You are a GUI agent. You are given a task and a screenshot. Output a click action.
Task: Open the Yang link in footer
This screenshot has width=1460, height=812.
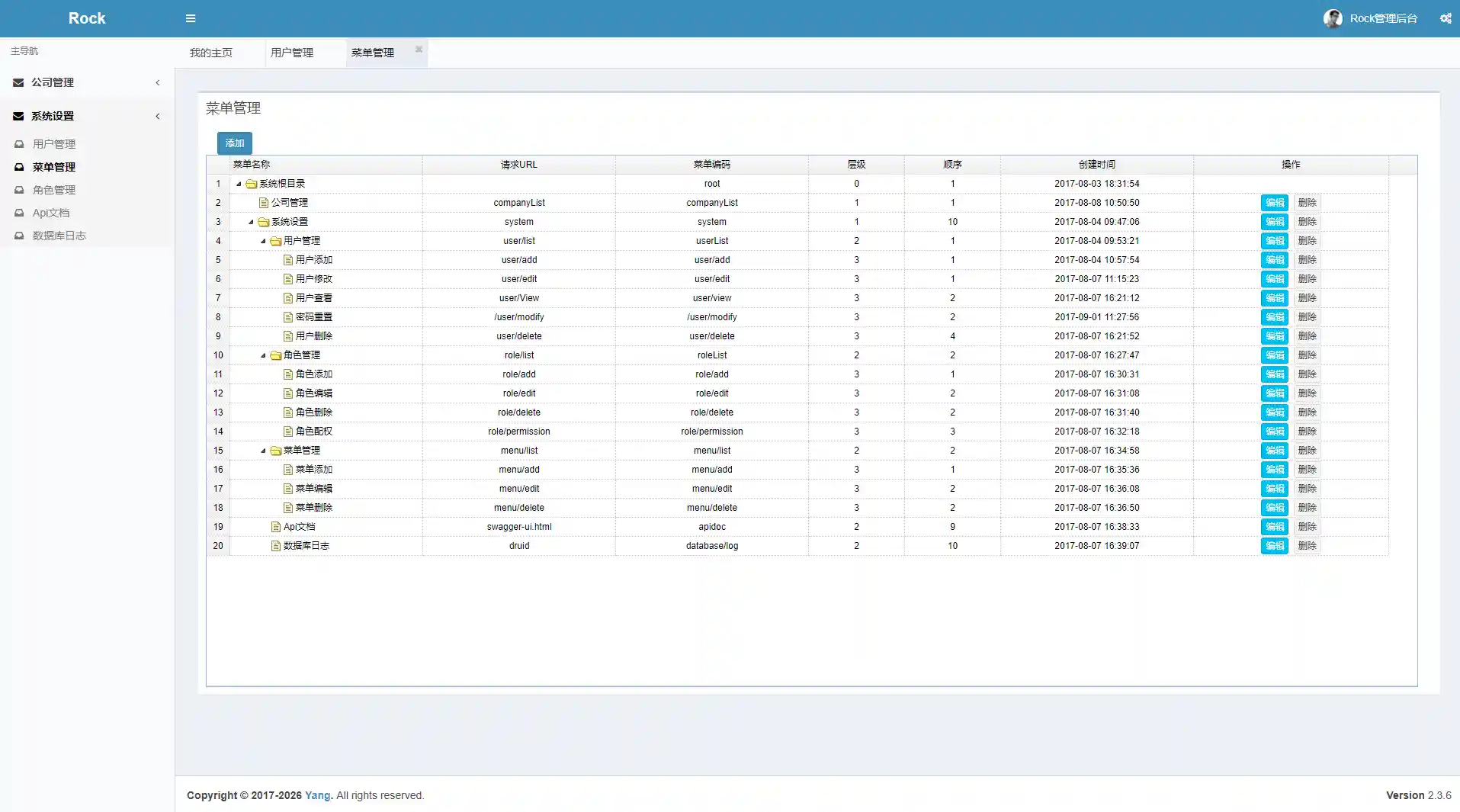click(317, 795)
